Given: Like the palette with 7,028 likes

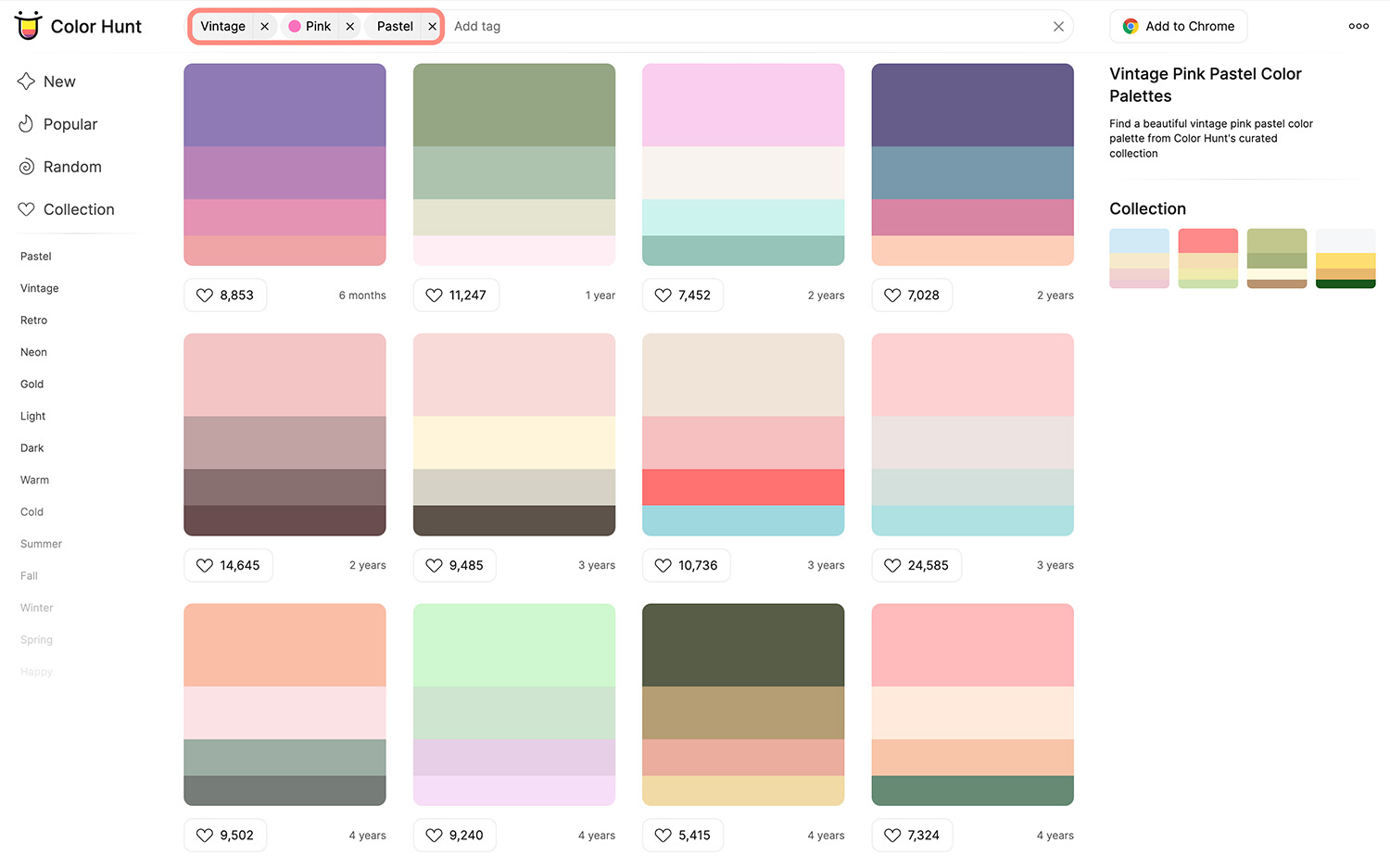Looking at the screenshot, I should [912, 295].
